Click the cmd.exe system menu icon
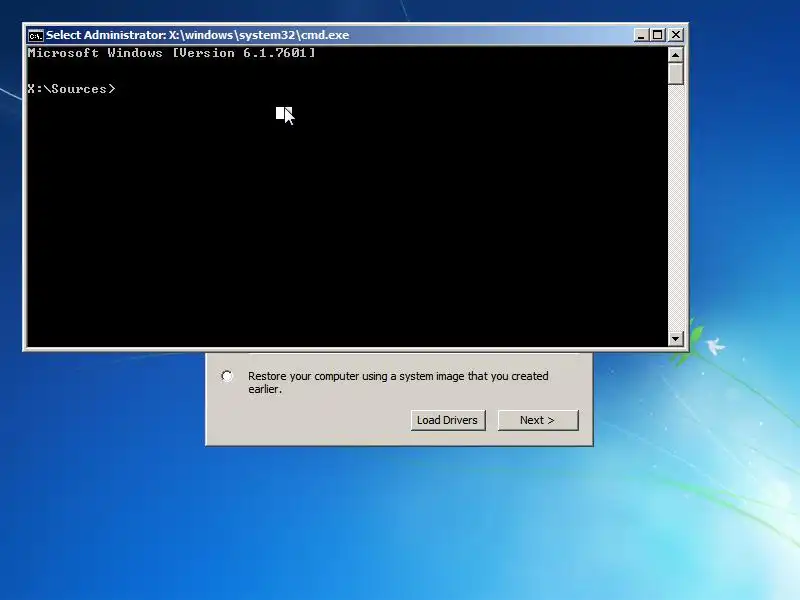This screenshot has height=600, width=800. tap(36, 35)
